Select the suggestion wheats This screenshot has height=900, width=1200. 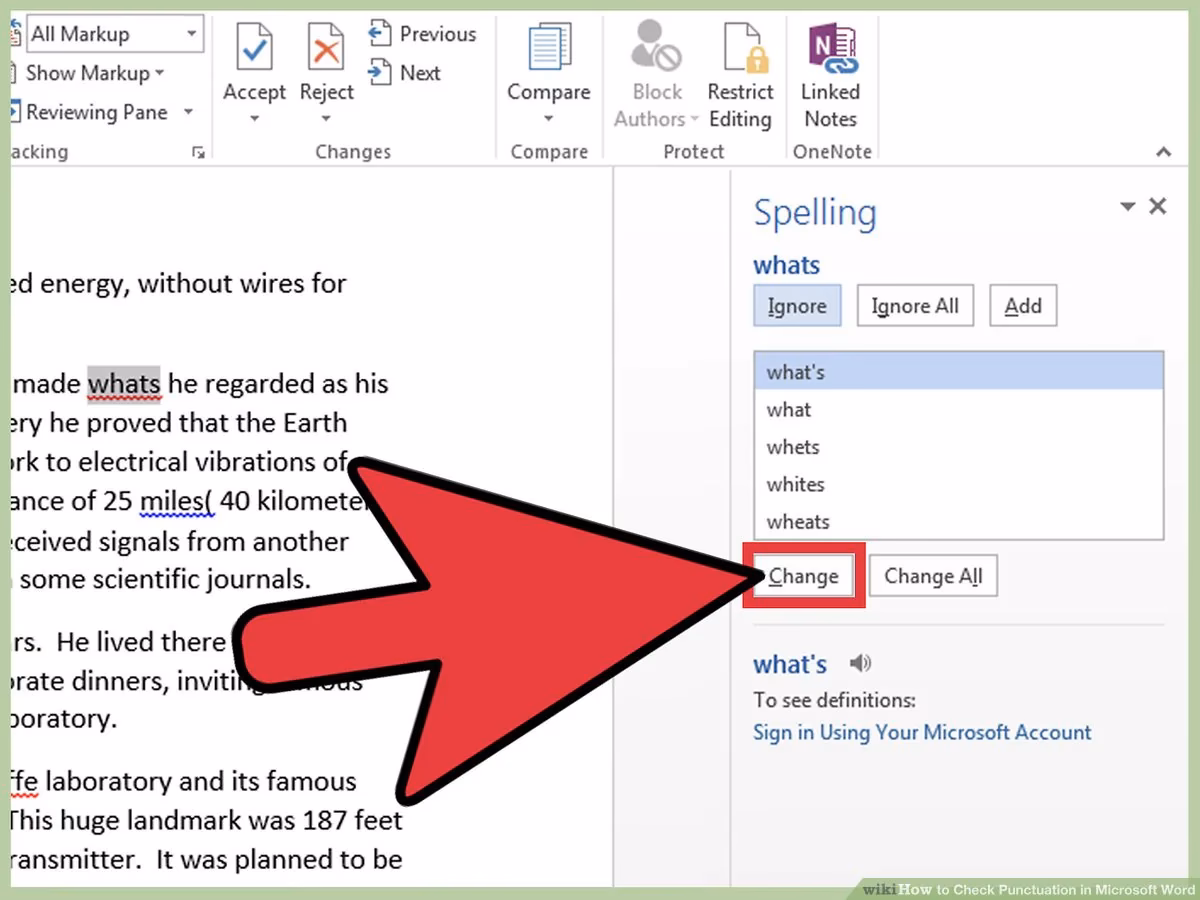[797, 521]
